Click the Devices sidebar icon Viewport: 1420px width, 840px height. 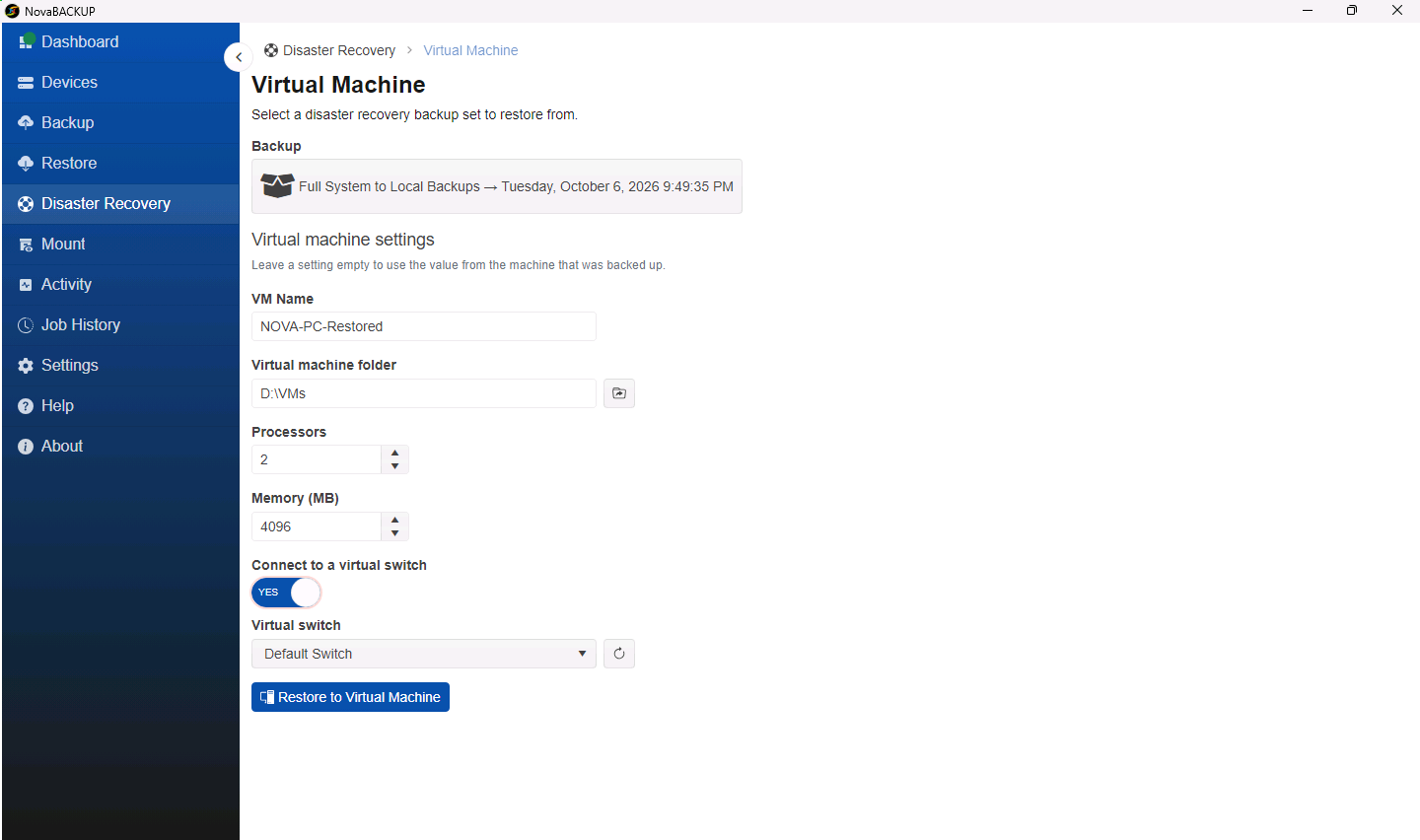click(x=26, y=83)
